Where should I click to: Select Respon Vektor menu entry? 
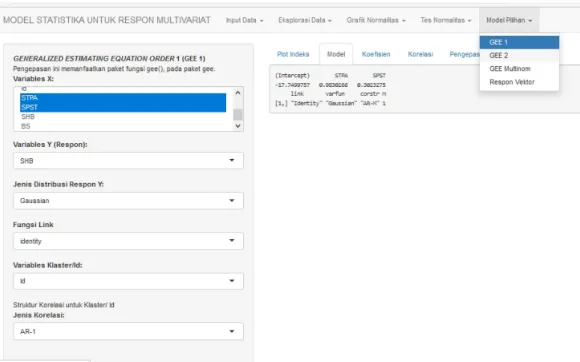[x=519, y=82]
